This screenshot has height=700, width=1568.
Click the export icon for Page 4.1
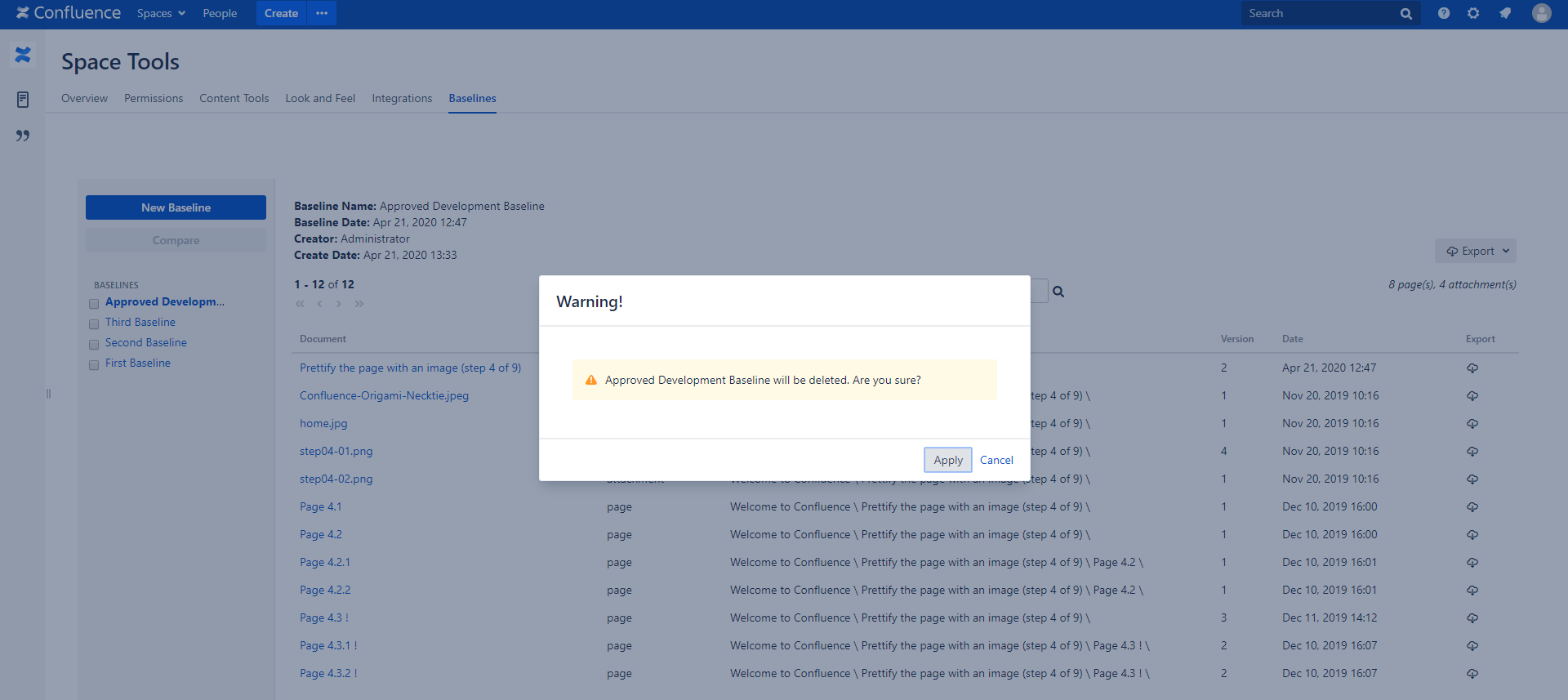click(1472, 507)
